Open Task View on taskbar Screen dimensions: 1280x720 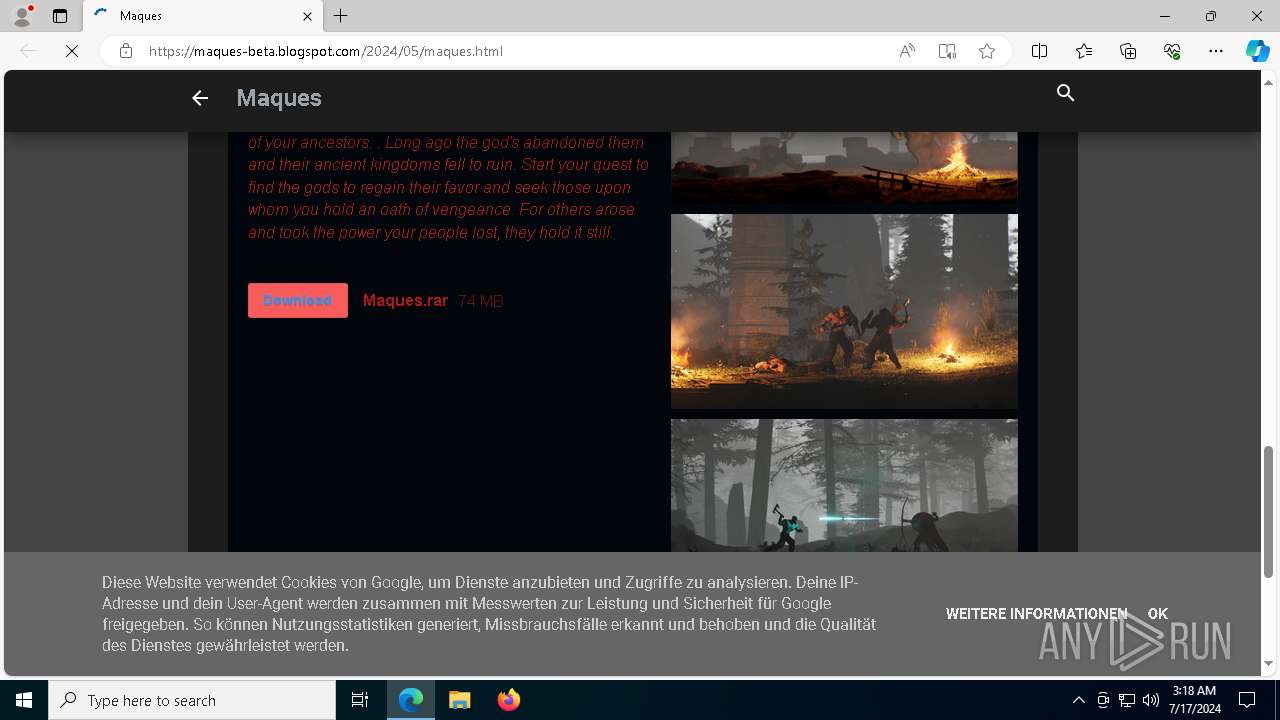360,700
